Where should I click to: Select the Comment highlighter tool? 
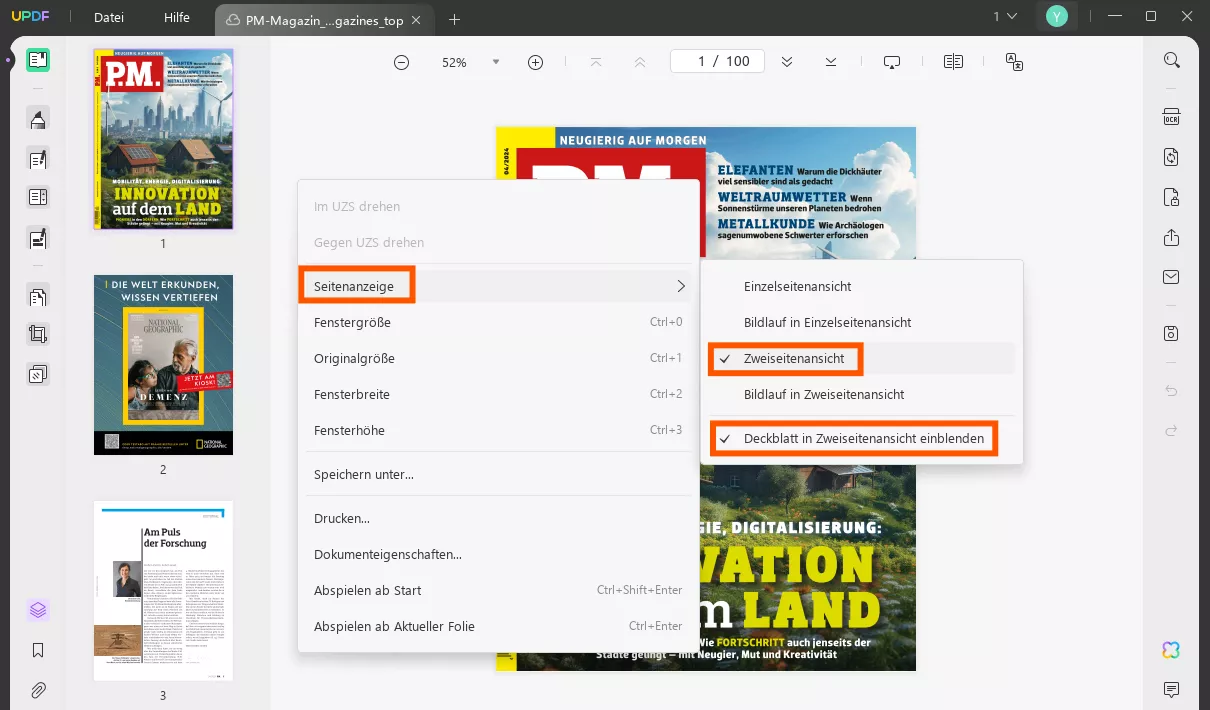pyautogui.click(x=38, y=120)
